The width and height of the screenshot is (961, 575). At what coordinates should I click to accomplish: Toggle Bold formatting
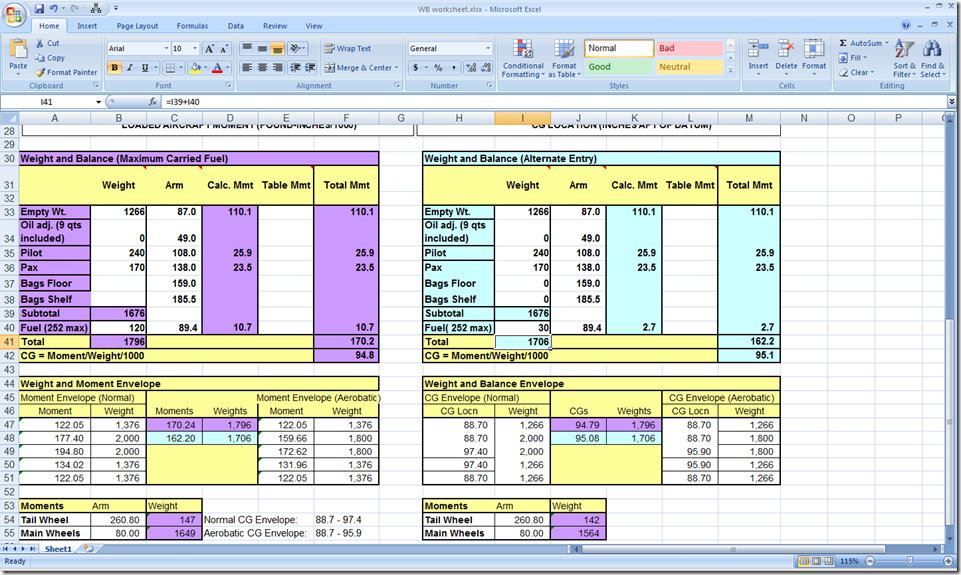click(x=114, y=68)
